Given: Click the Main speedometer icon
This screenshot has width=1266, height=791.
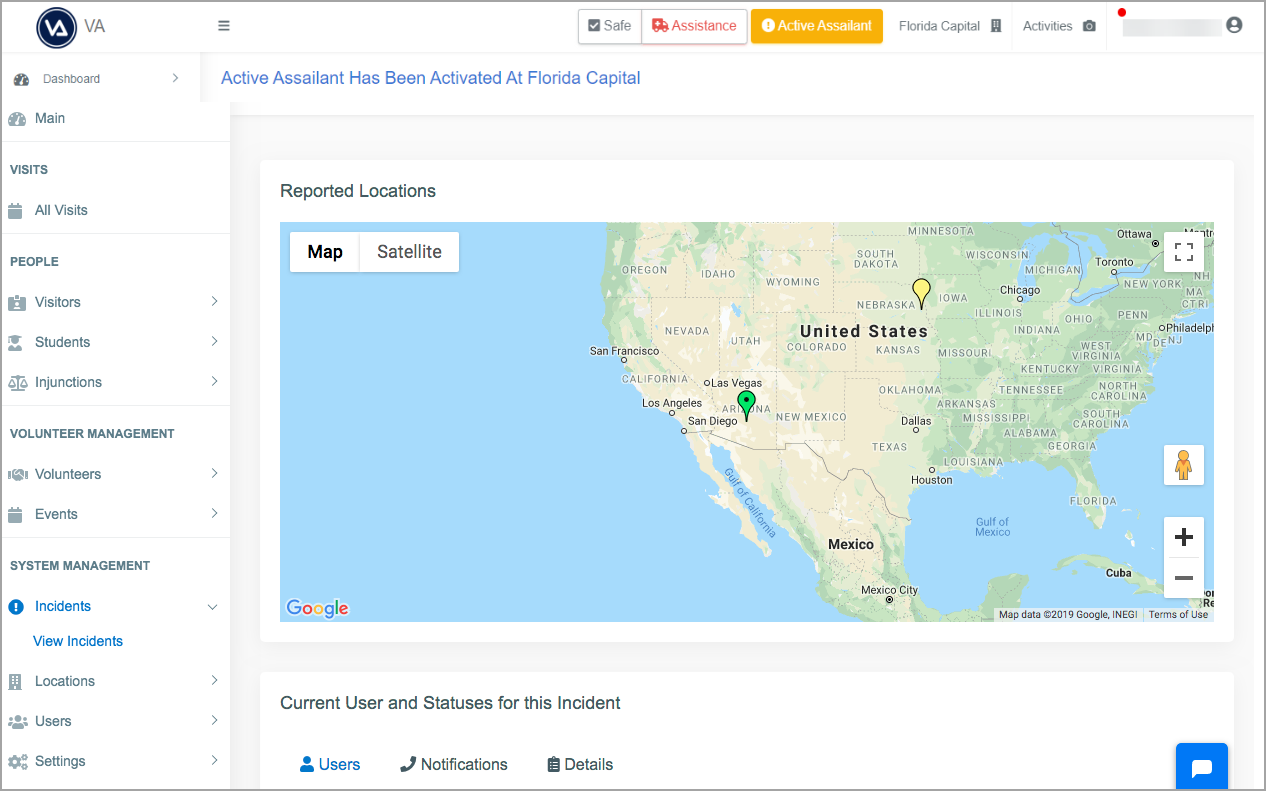Looking at the screenshot, I should point(16,118).
